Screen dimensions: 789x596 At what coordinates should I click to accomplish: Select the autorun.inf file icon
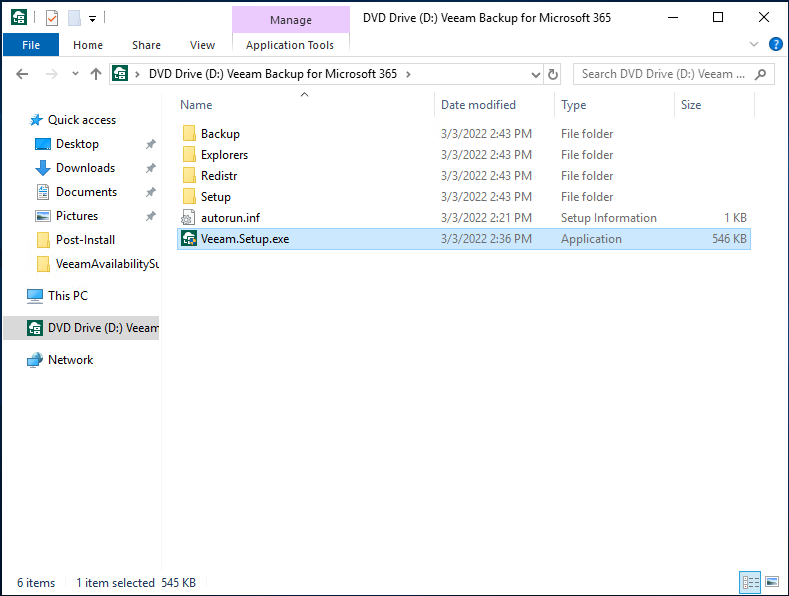pos(188,218)
